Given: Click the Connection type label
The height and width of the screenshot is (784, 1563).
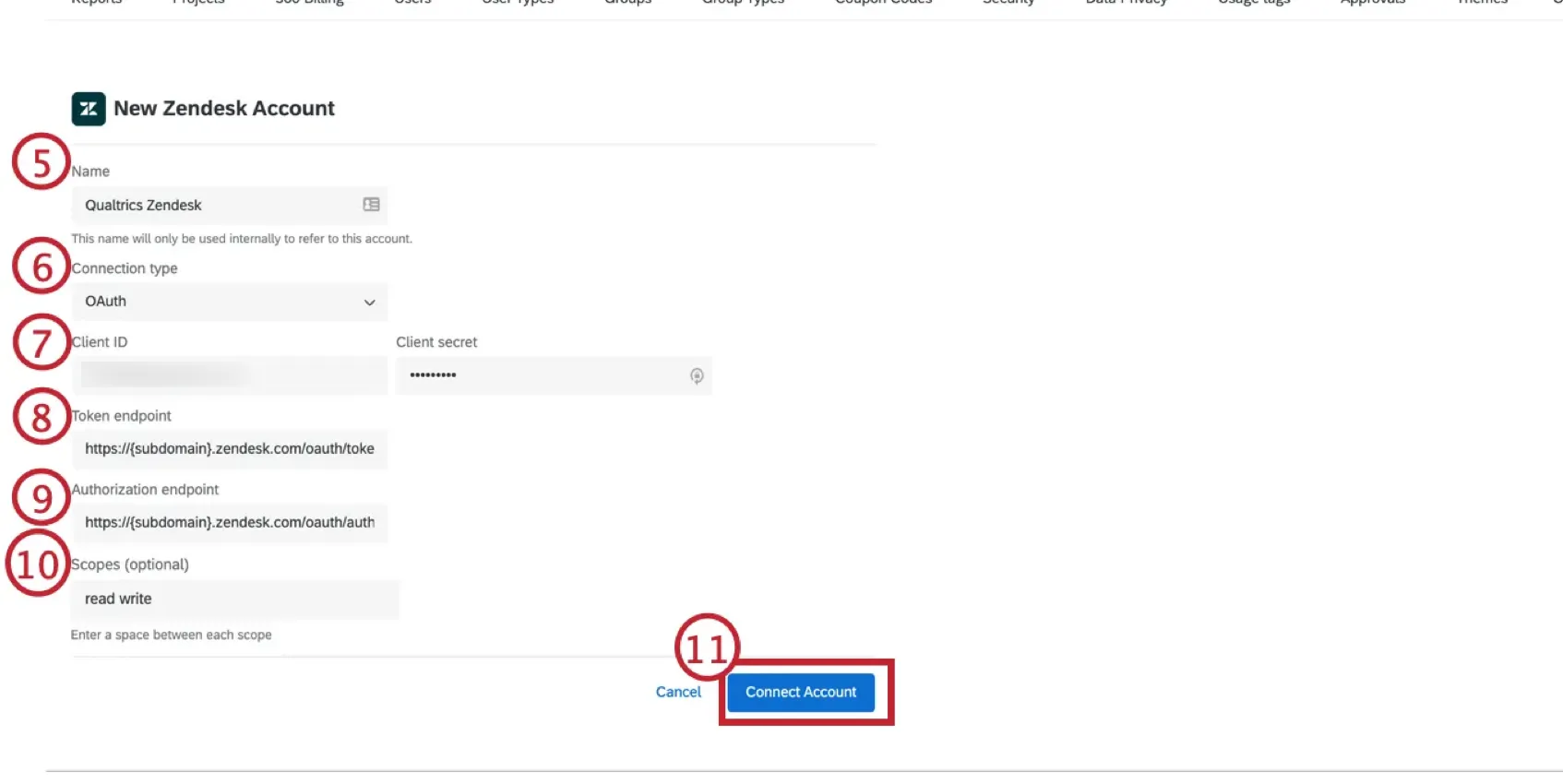Looking at the screenshot, I should click(x=125, y=268).
